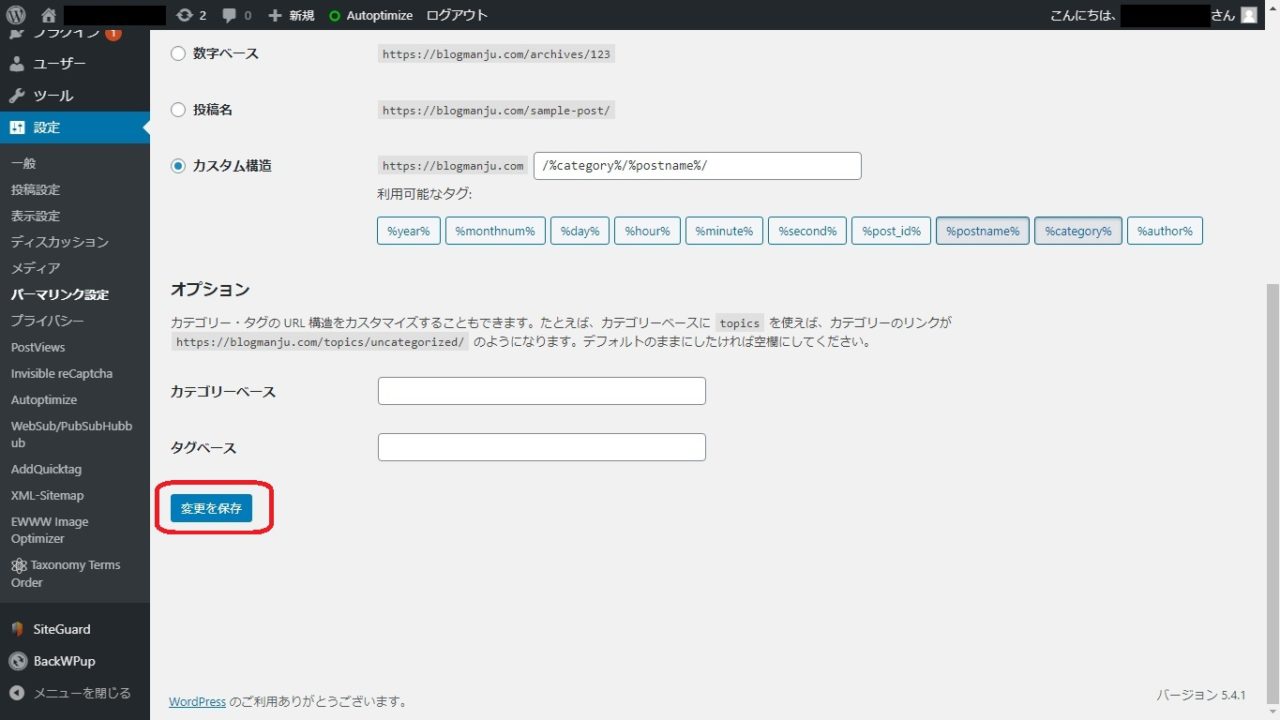Open site home icon in admin bar

click(48, 15)
